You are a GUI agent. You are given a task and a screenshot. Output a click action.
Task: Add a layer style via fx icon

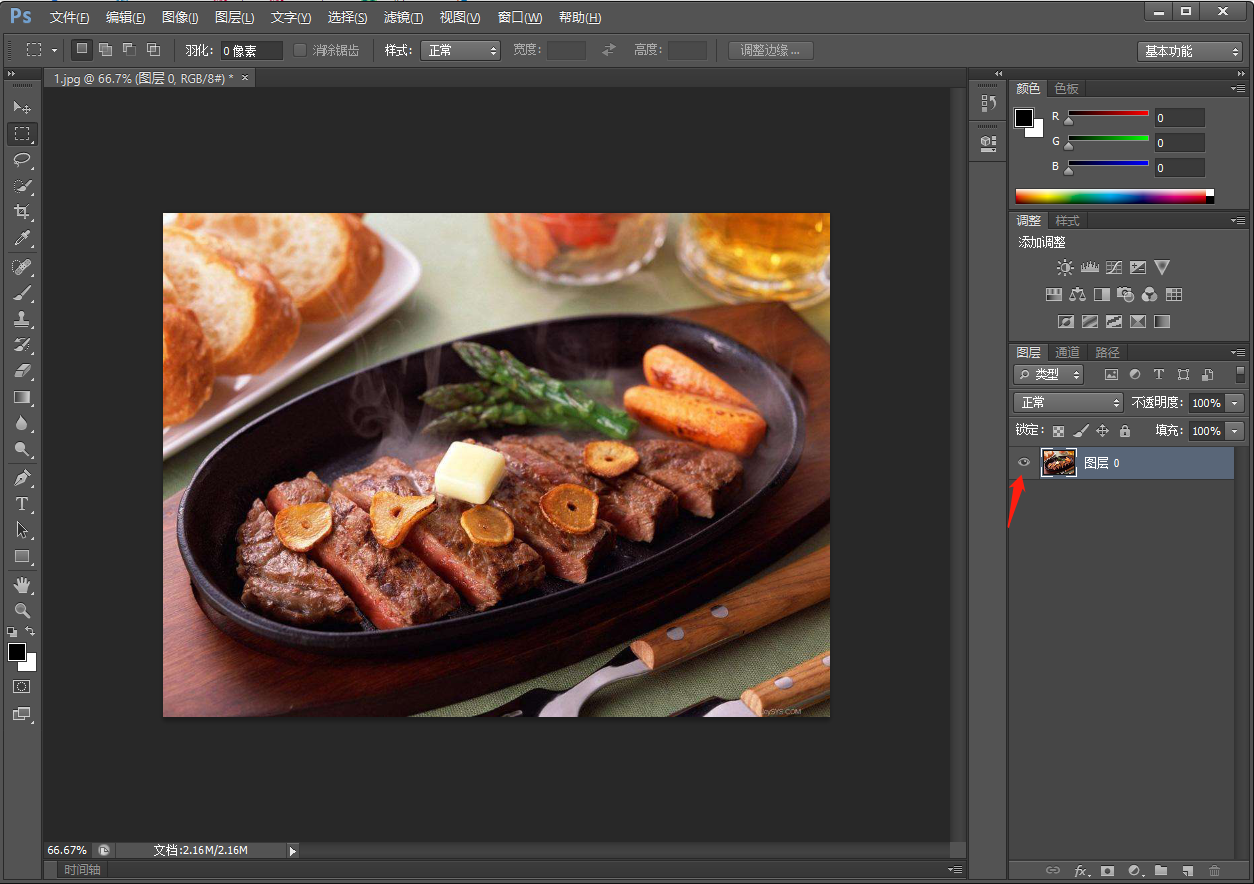point(1081,871)
